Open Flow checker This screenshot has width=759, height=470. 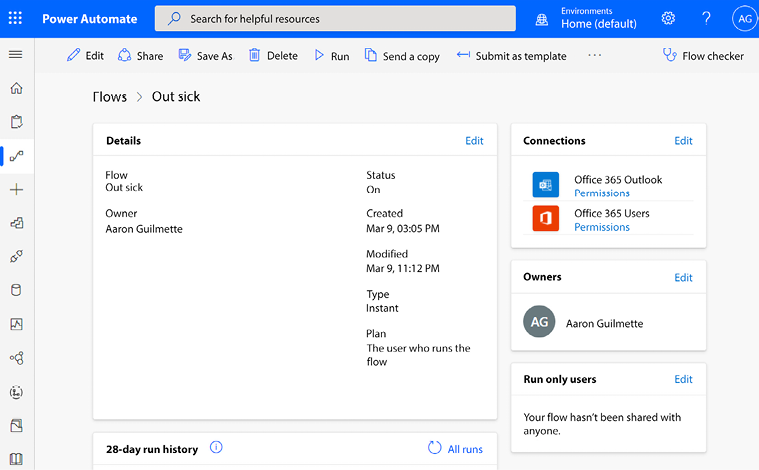click(703, 56)
